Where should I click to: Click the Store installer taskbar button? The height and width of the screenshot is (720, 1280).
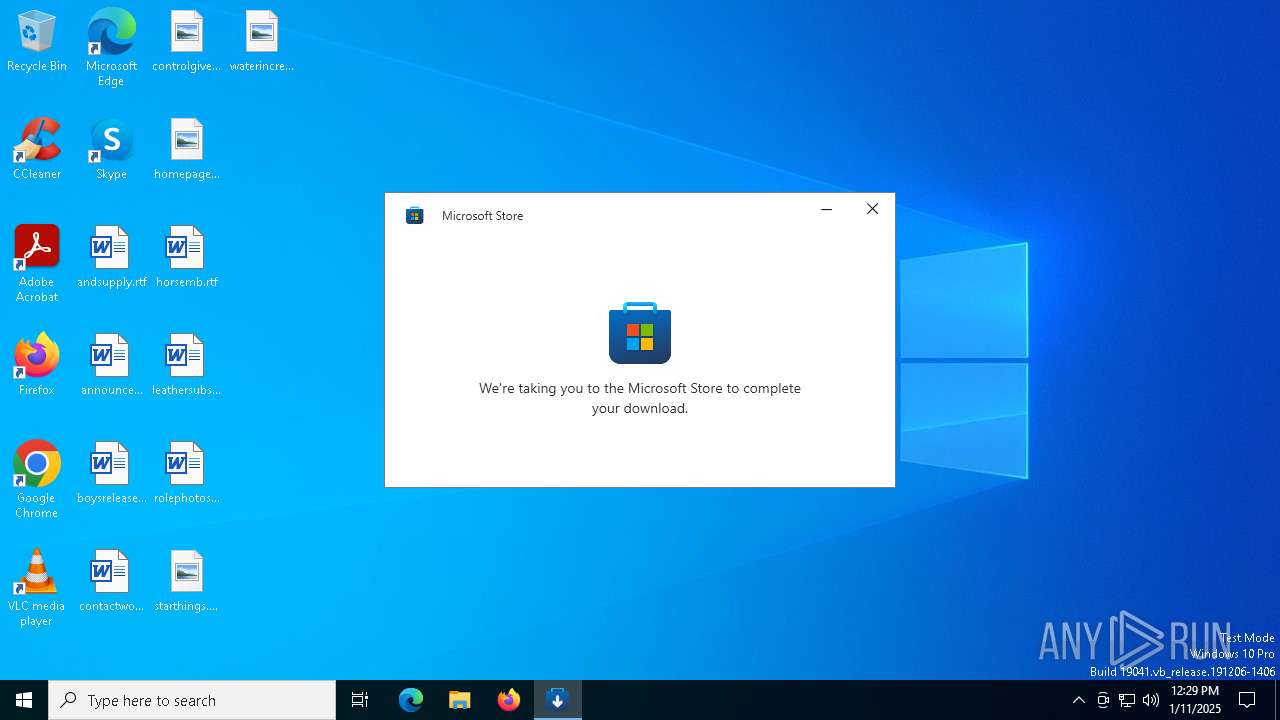[558, 700]
